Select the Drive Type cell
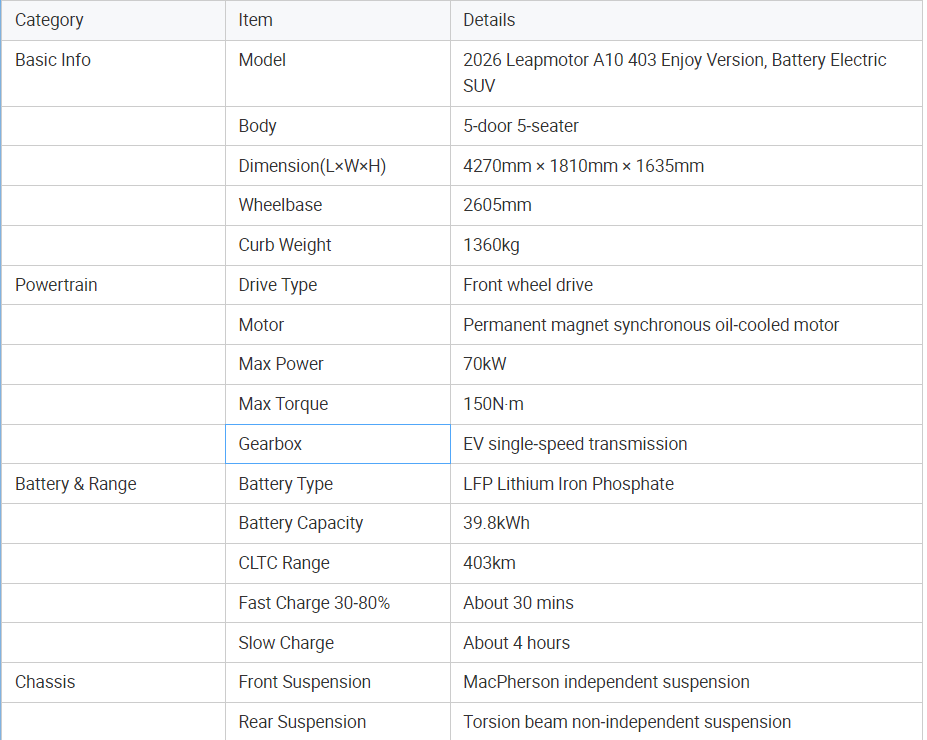The width and height of the screenshot is (927, 740). coord(338,285)
